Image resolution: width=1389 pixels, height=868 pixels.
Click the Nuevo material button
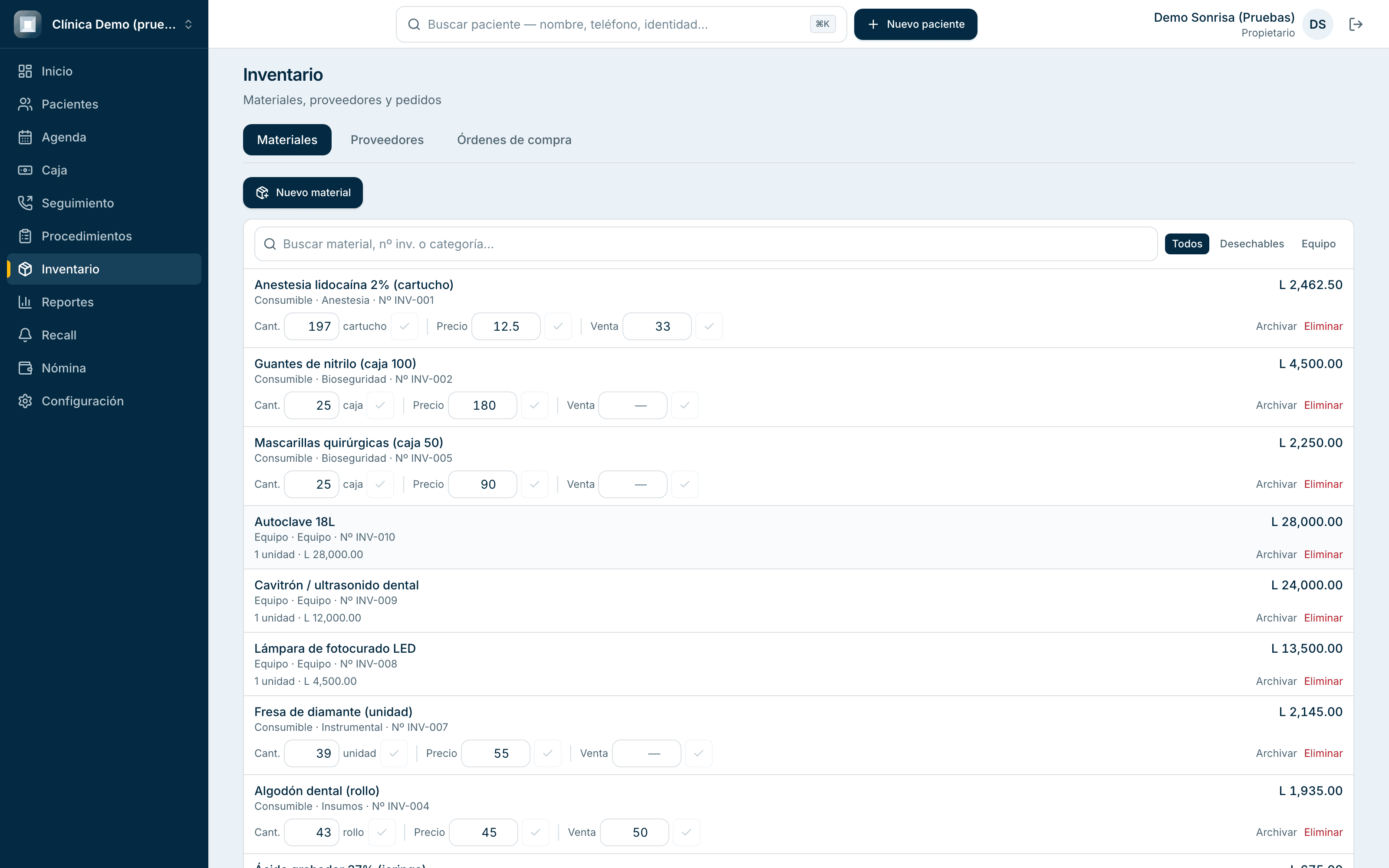[303, 192]
